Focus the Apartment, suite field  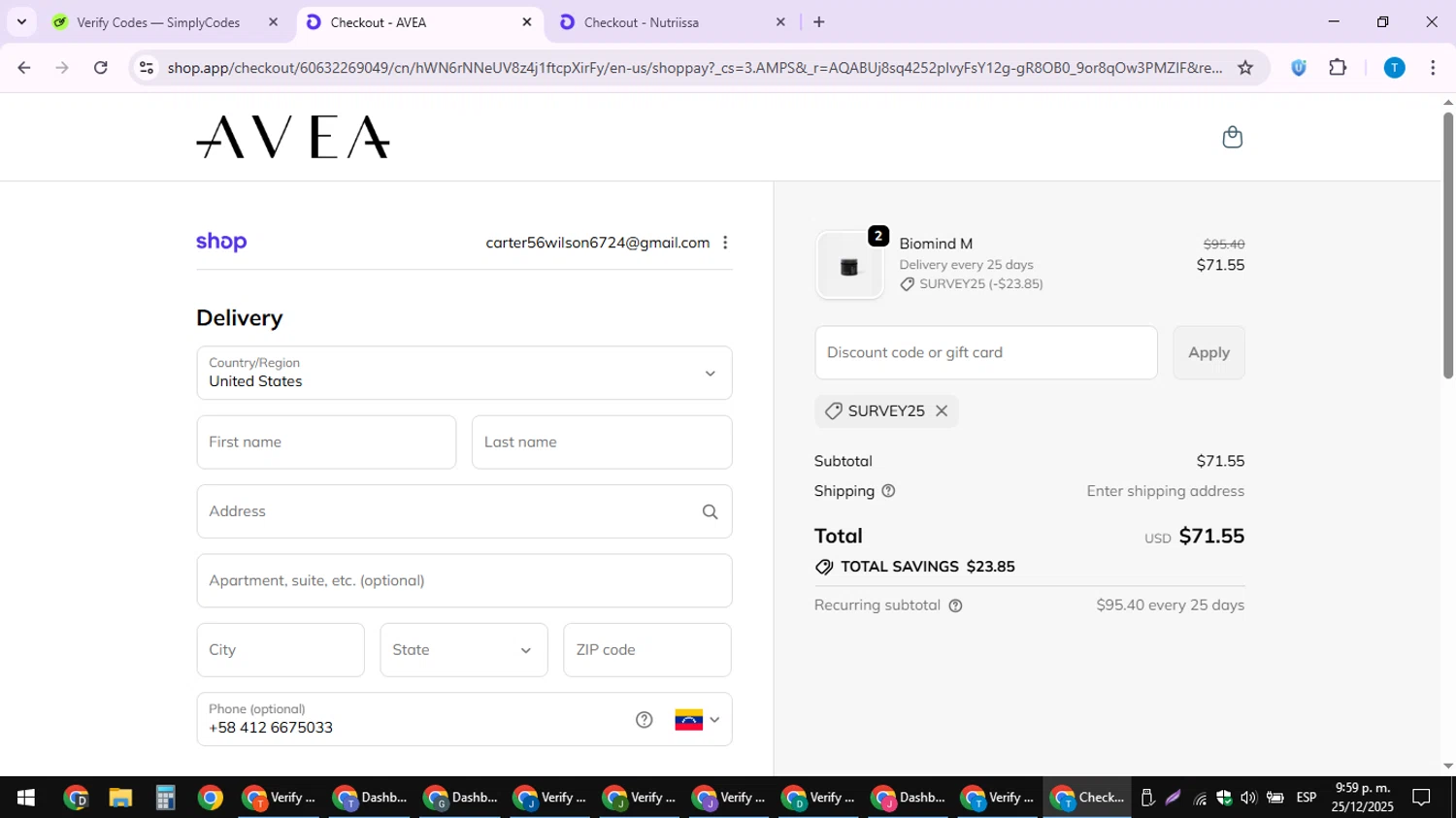click(x=464, y=580)
